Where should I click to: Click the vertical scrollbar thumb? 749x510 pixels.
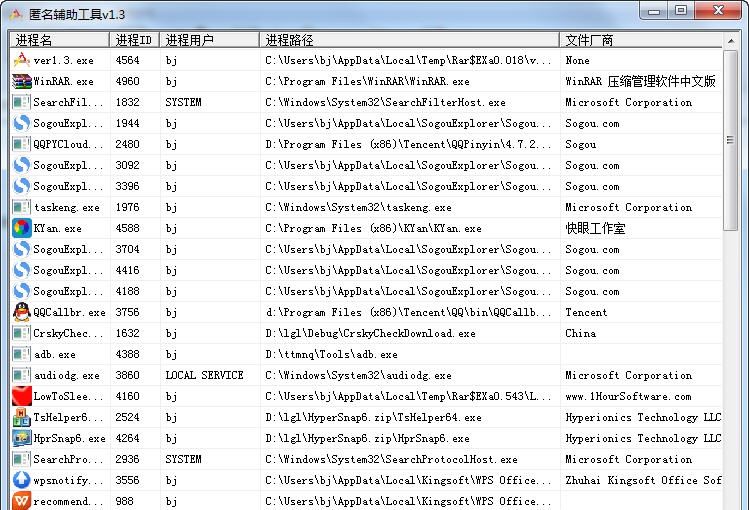point(730,140)
